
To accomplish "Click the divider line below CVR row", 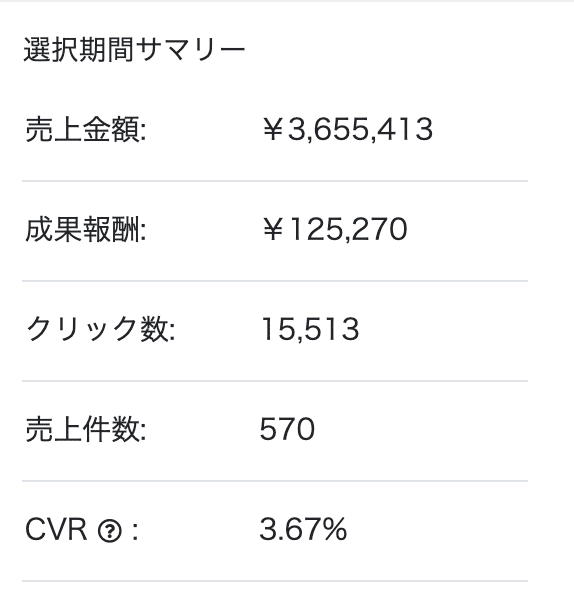I will (275, 581).
